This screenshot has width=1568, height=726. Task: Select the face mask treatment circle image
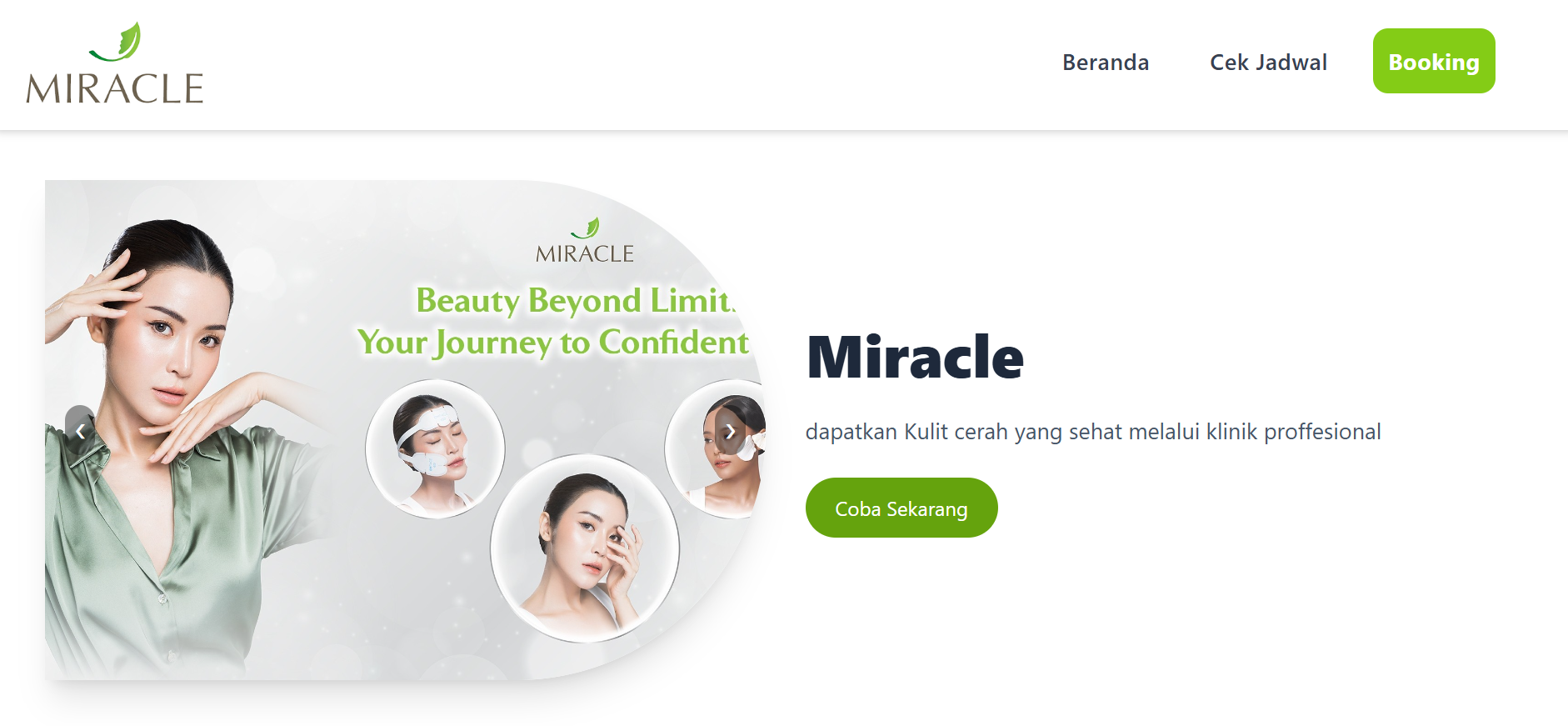pos(435,448)
